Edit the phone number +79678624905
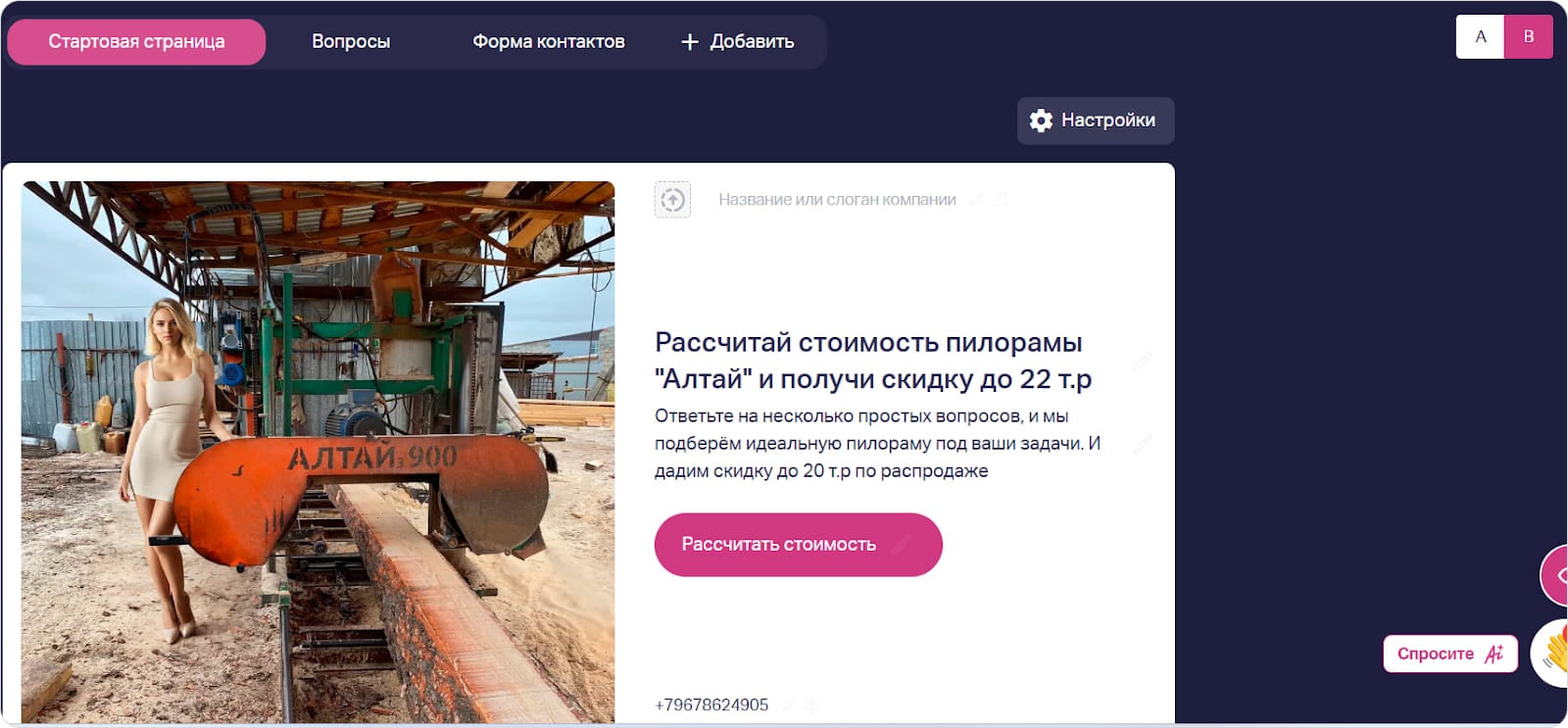This screenshot has height=728, width=1568. tap(711, 705)
